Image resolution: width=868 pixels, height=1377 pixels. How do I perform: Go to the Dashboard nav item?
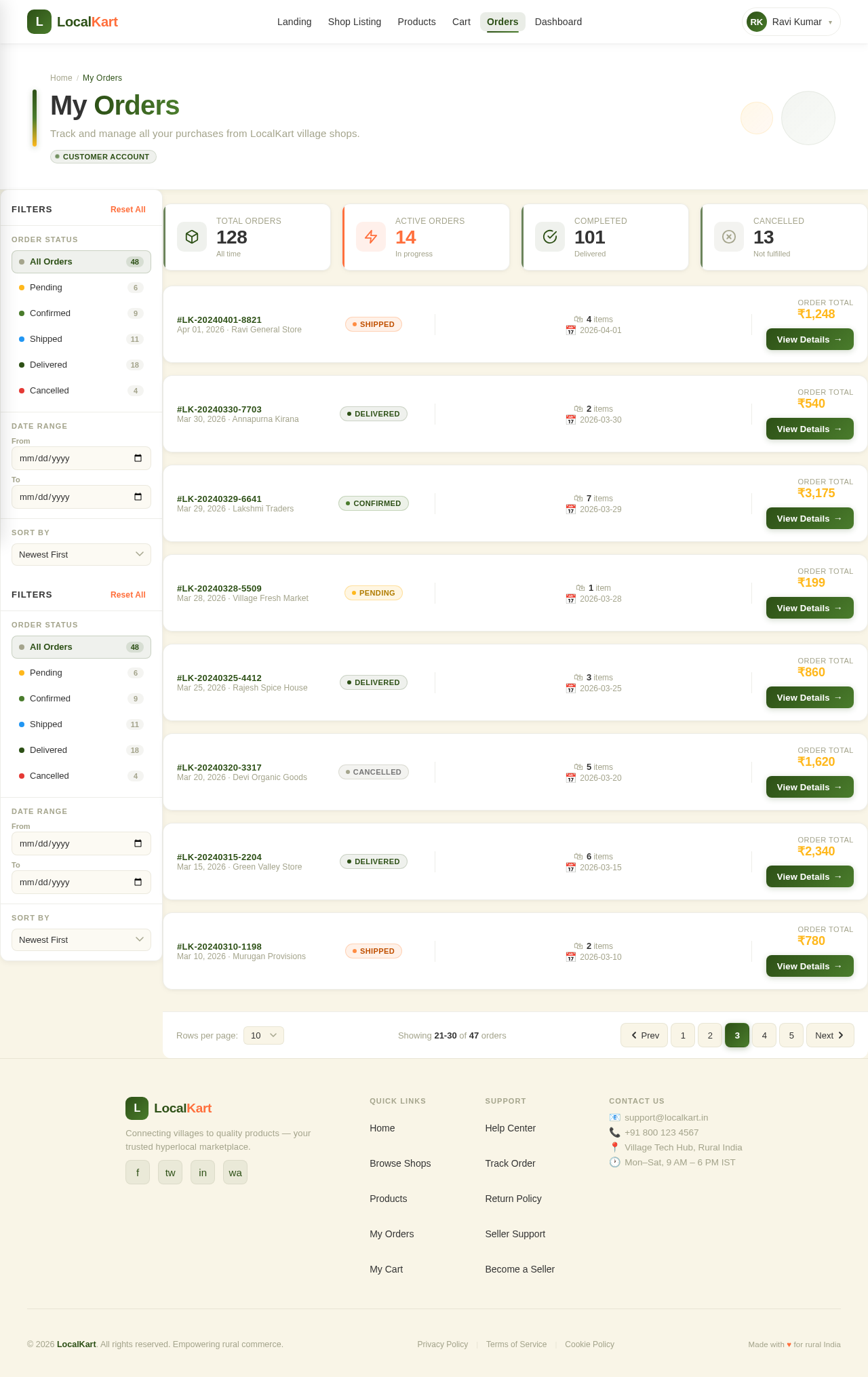click(558, 22)
